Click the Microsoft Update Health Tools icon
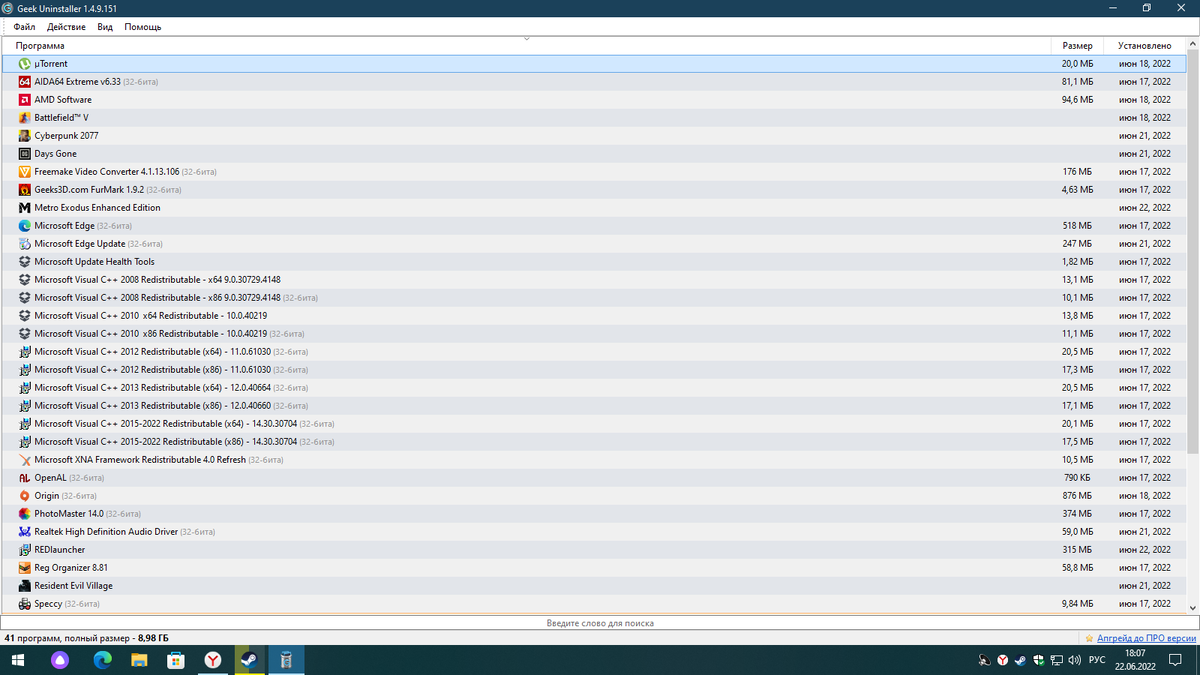The height and width of the screenshot is (675, 1200). pos(25,262)
